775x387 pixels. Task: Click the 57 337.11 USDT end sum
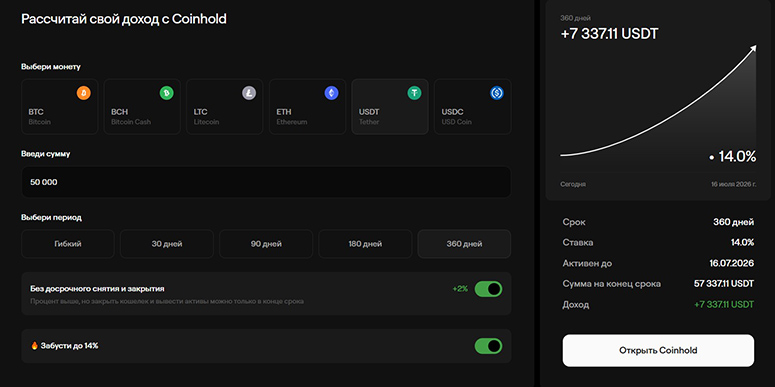pyautogui.click(x=724, y=284)
